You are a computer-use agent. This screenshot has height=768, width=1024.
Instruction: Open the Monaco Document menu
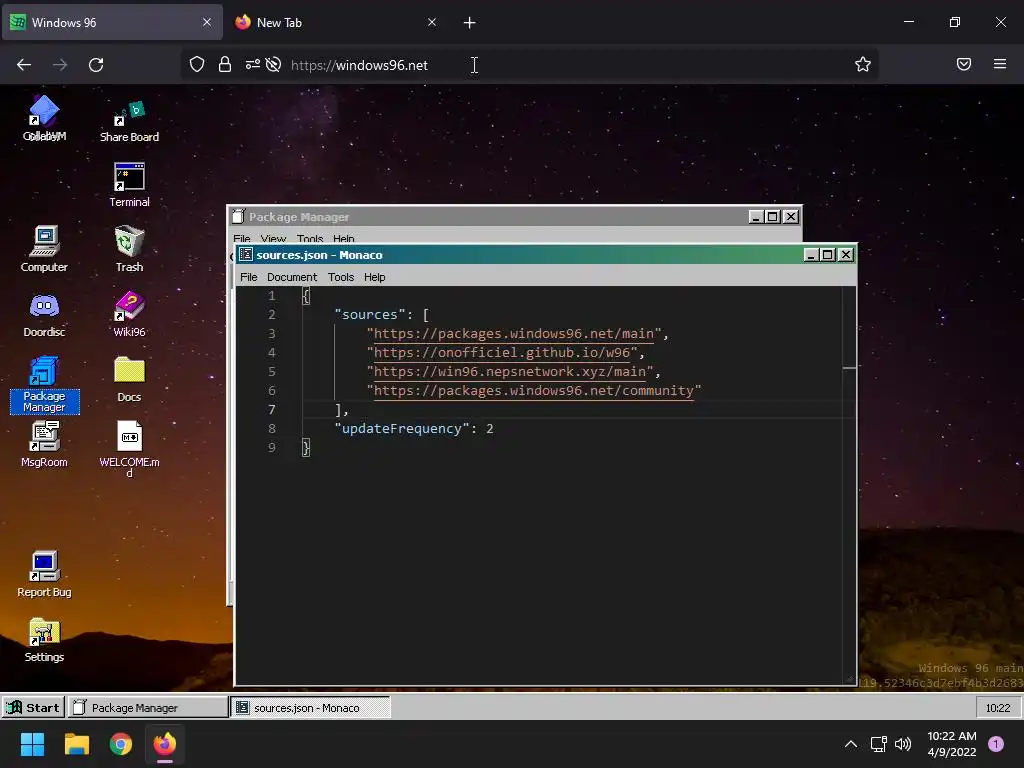[x=292, y=277]
